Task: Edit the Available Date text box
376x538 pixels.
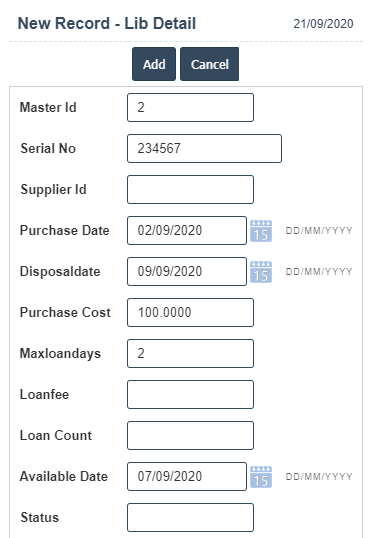Action: coord(187,477)
